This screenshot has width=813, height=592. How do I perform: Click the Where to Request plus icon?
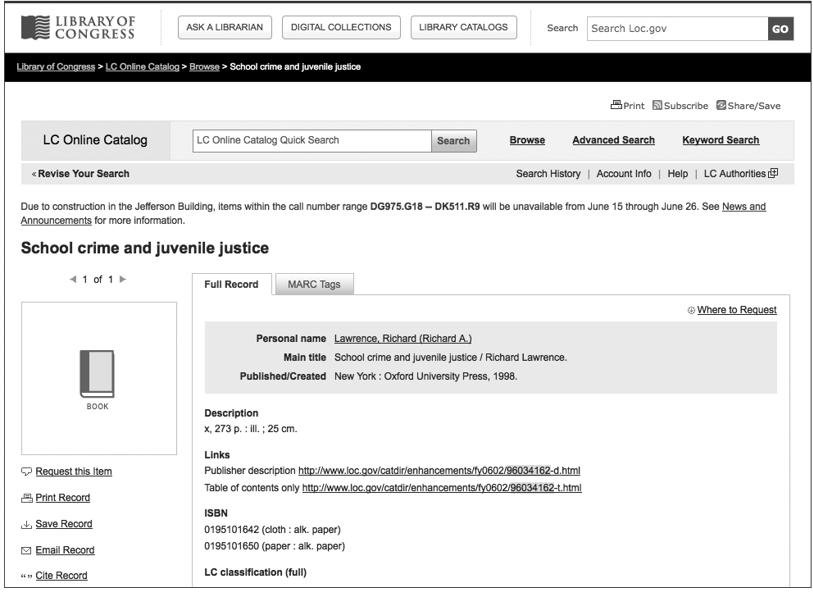691,310
